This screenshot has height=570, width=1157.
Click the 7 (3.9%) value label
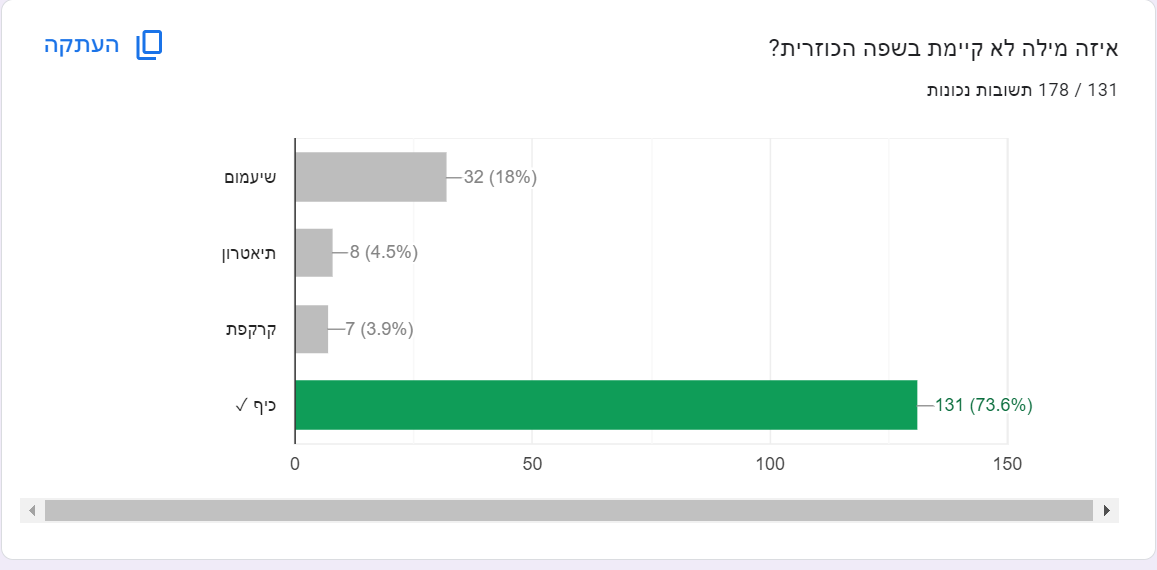pyautogui.click(x=379, y=329)
